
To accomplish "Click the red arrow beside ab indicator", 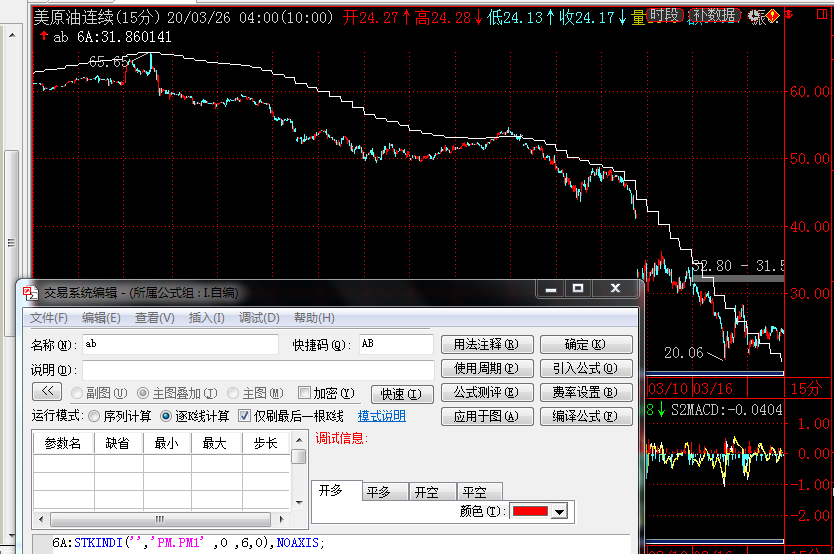I will [44, 37].
